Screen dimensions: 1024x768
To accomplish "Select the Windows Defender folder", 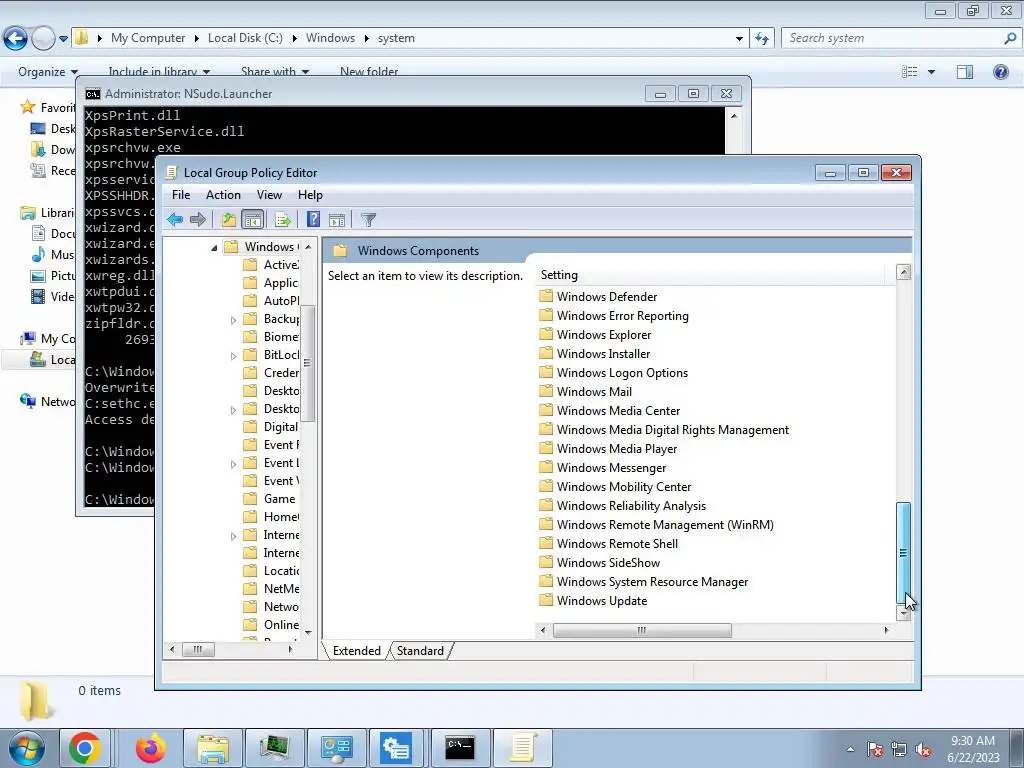I will pos(598,296).
